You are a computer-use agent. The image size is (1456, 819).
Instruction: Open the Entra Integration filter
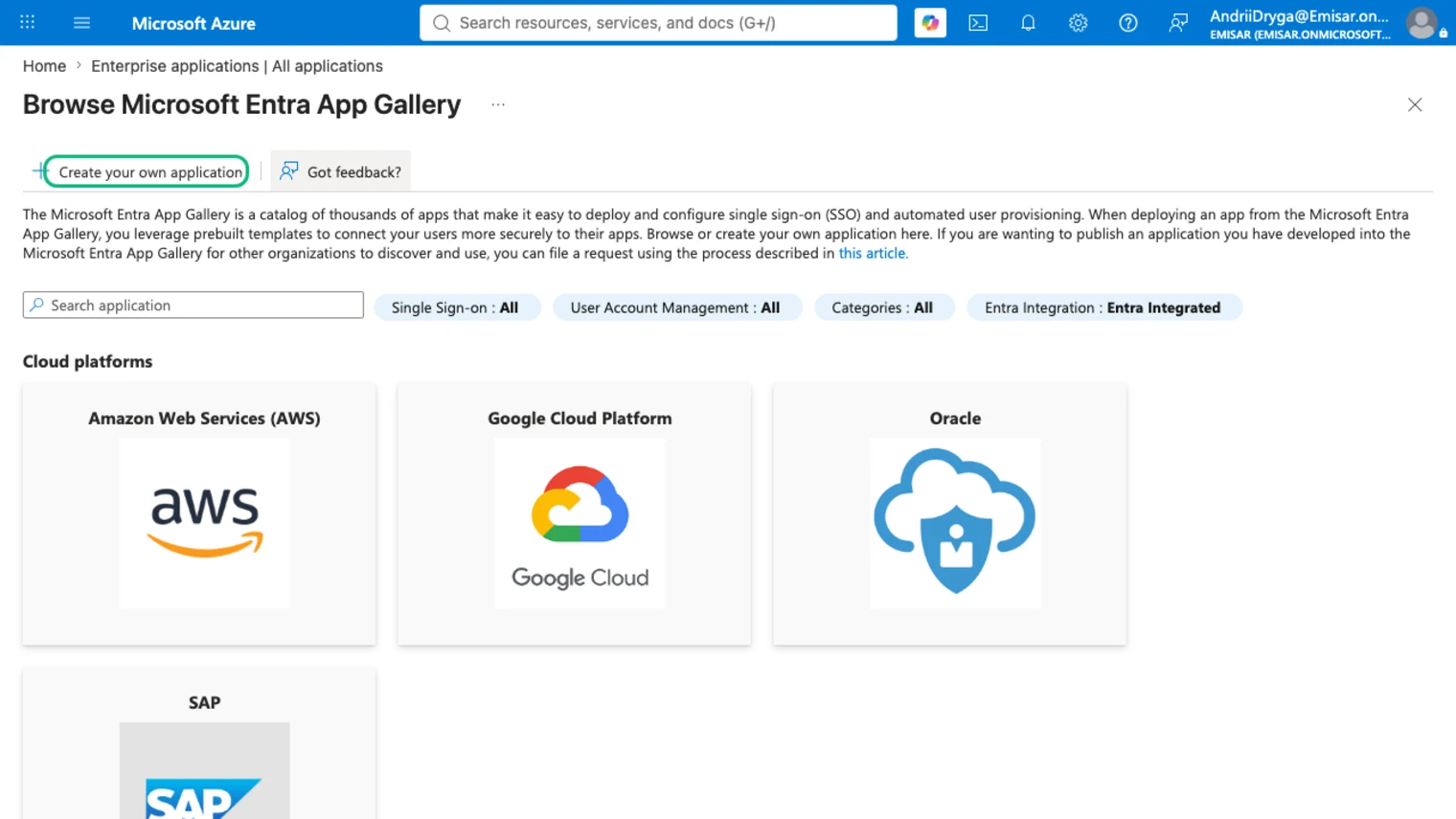pos(1103,307)
